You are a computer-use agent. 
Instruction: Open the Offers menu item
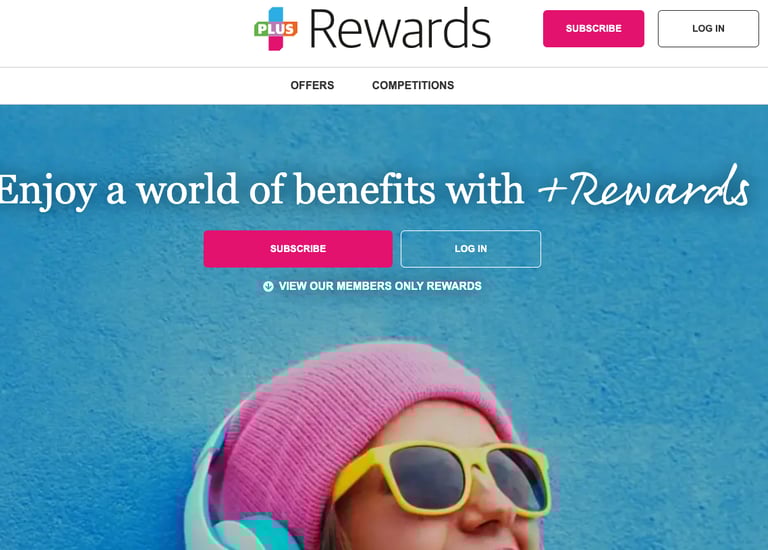pos(312,85)
